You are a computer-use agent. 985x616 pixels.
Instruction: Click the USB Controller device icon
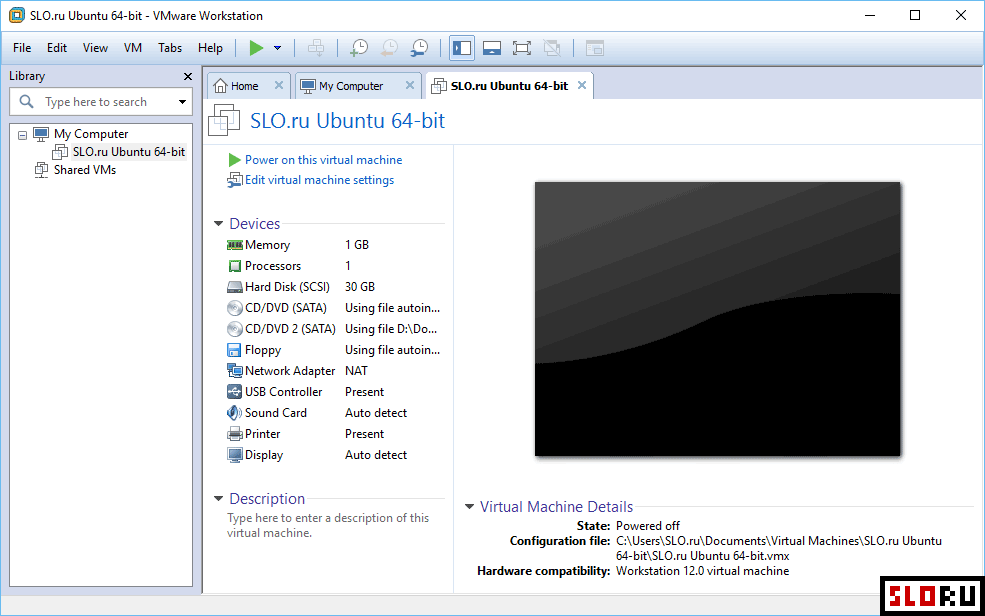point(234,392)
